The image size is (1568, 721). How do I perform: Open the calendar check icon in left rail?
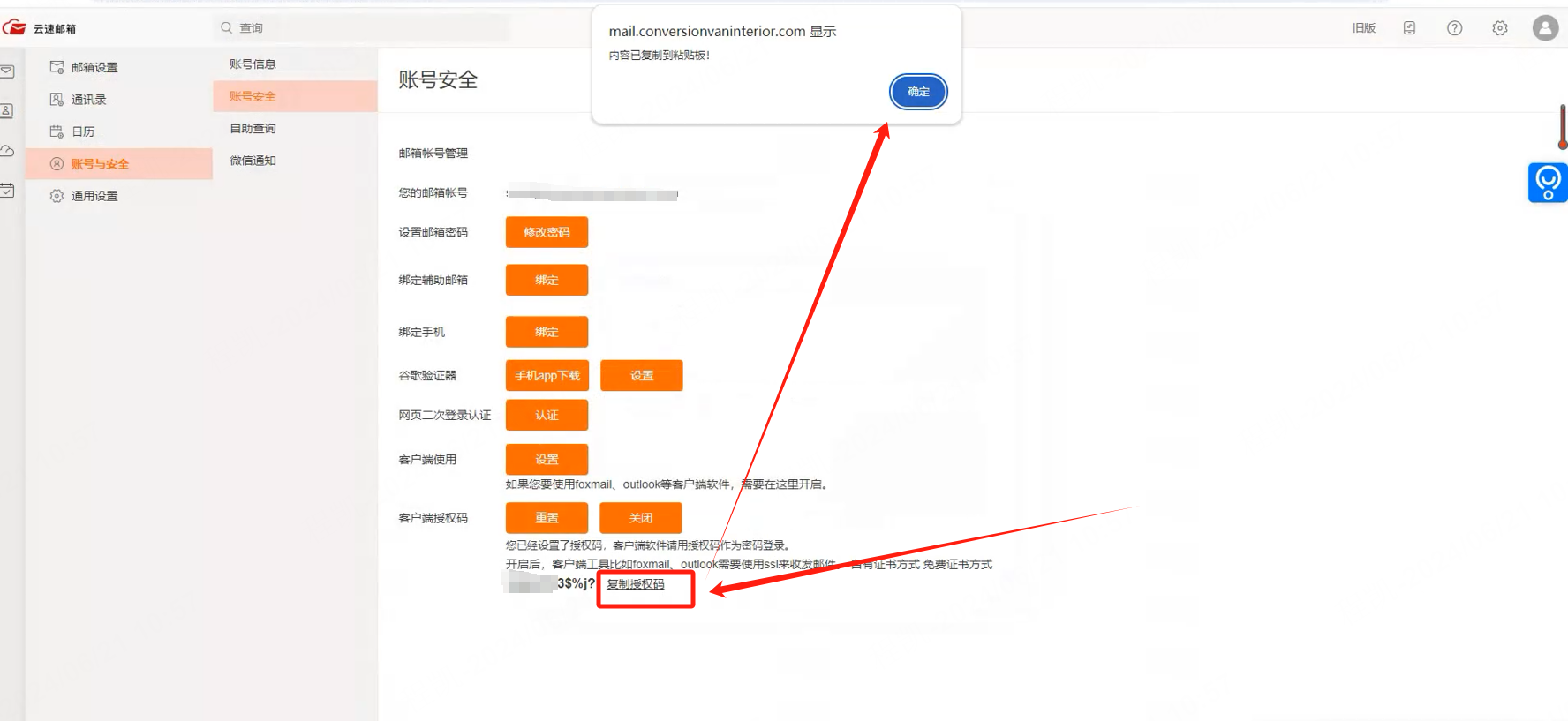pos(7,191)
